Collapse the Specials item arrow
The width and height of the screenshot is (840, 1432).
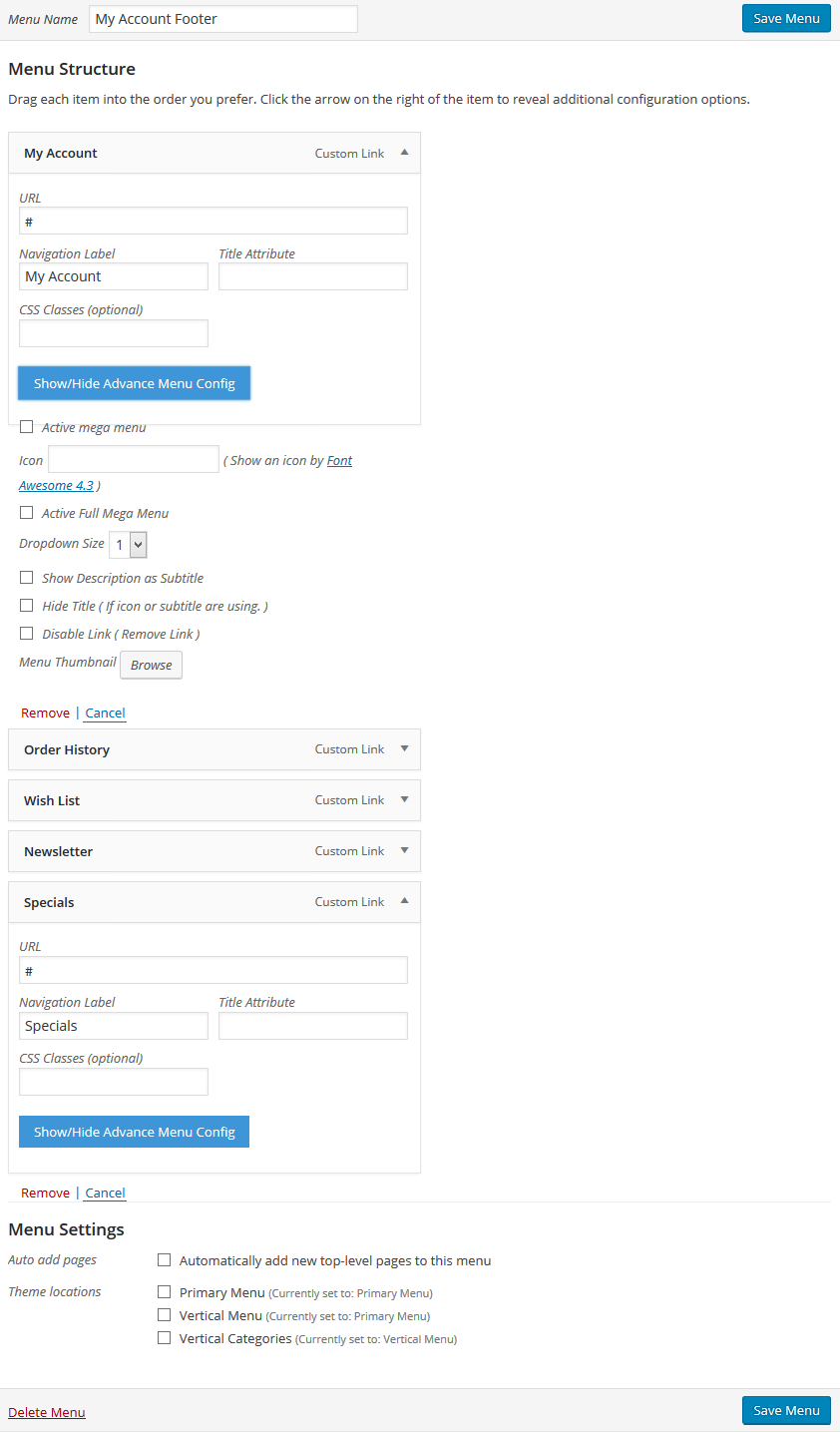(404, 901)
